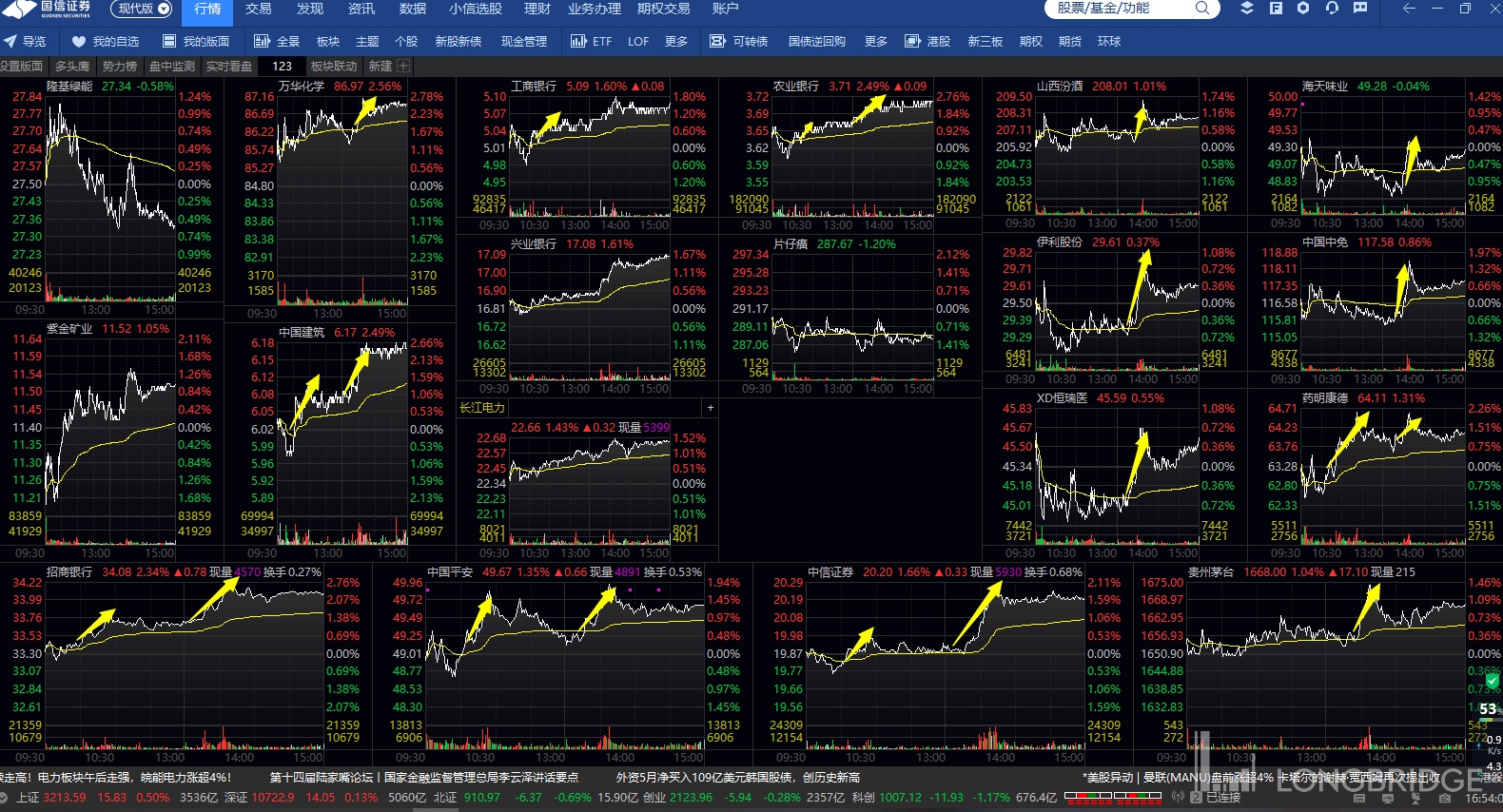This screenshot has width=1503, height=812.
Task: Click the 导览 paper-plane guide icon
Action: coord(25,42)
